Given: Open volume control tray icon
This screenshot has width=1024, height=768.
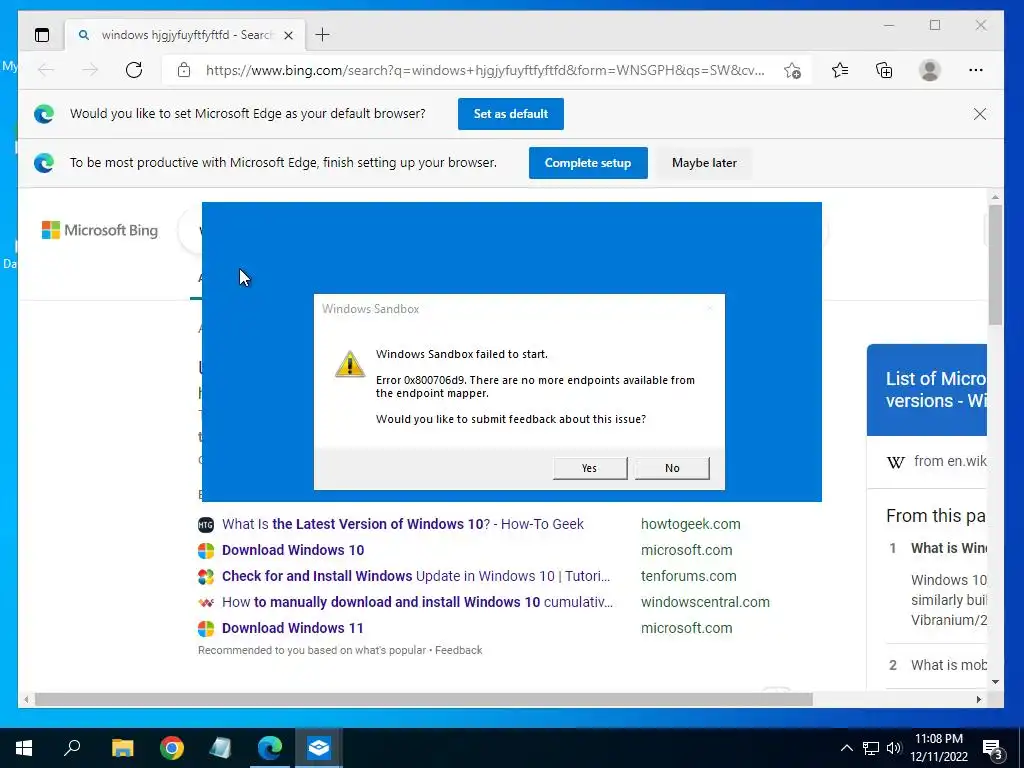Looking at the screenshot, I should coord(894,748).
